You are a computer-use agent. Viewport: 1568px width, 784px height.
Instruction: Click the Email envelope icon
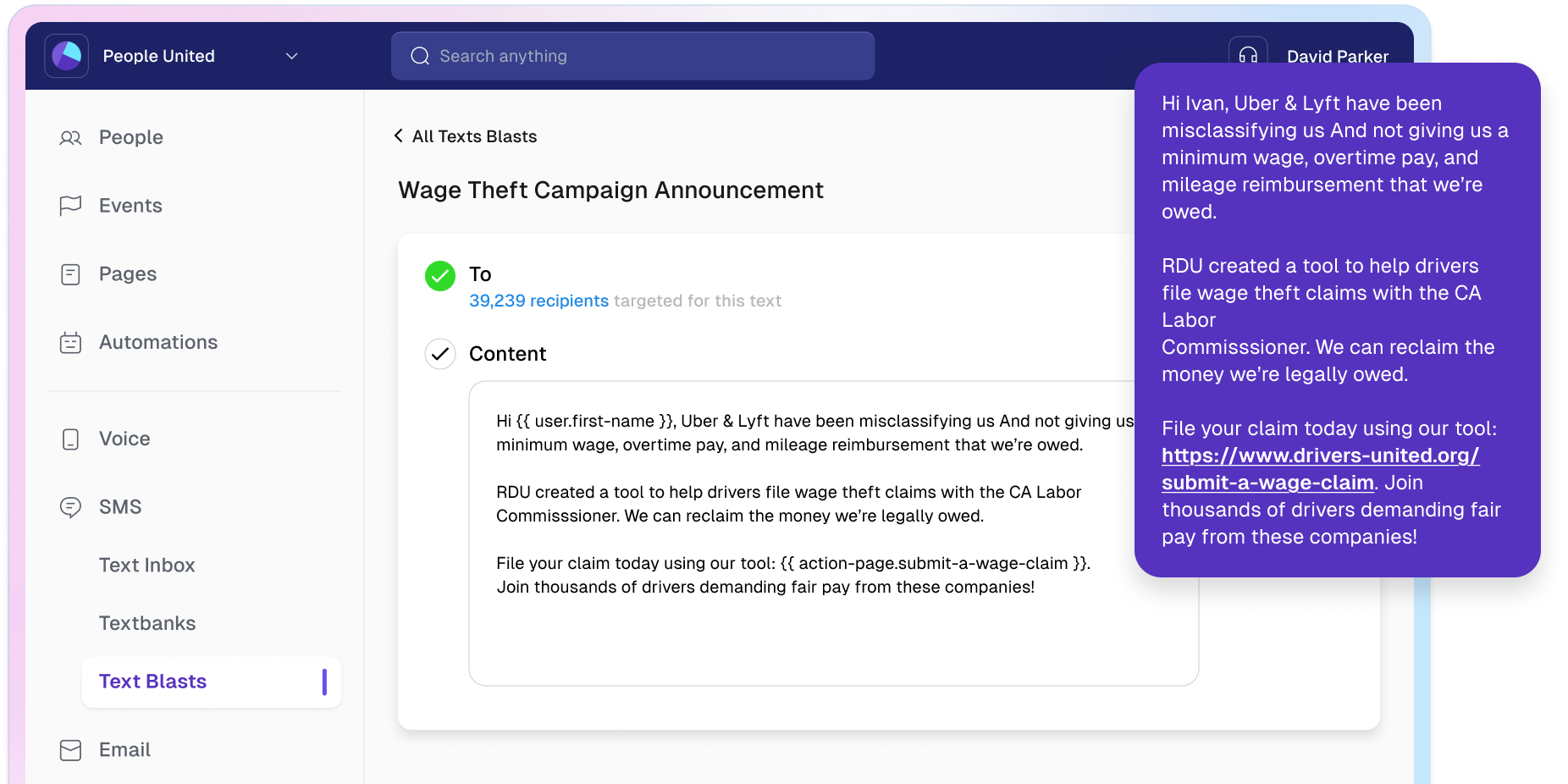71,750
